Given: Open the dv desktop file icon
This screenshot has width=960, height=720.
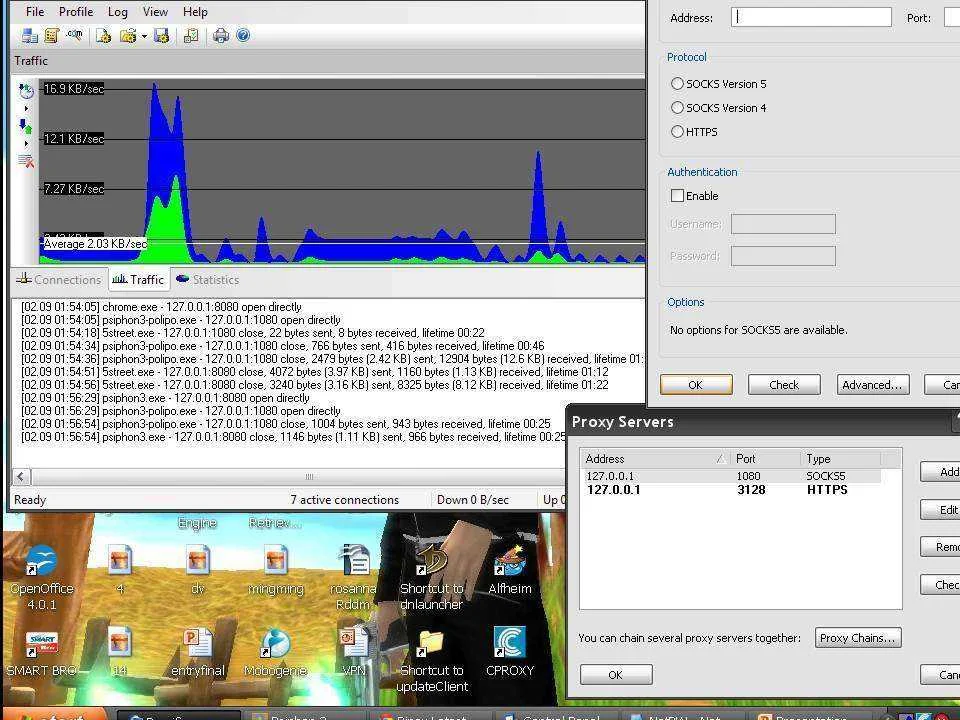Looking at the screenshot, I should point(198,560).
